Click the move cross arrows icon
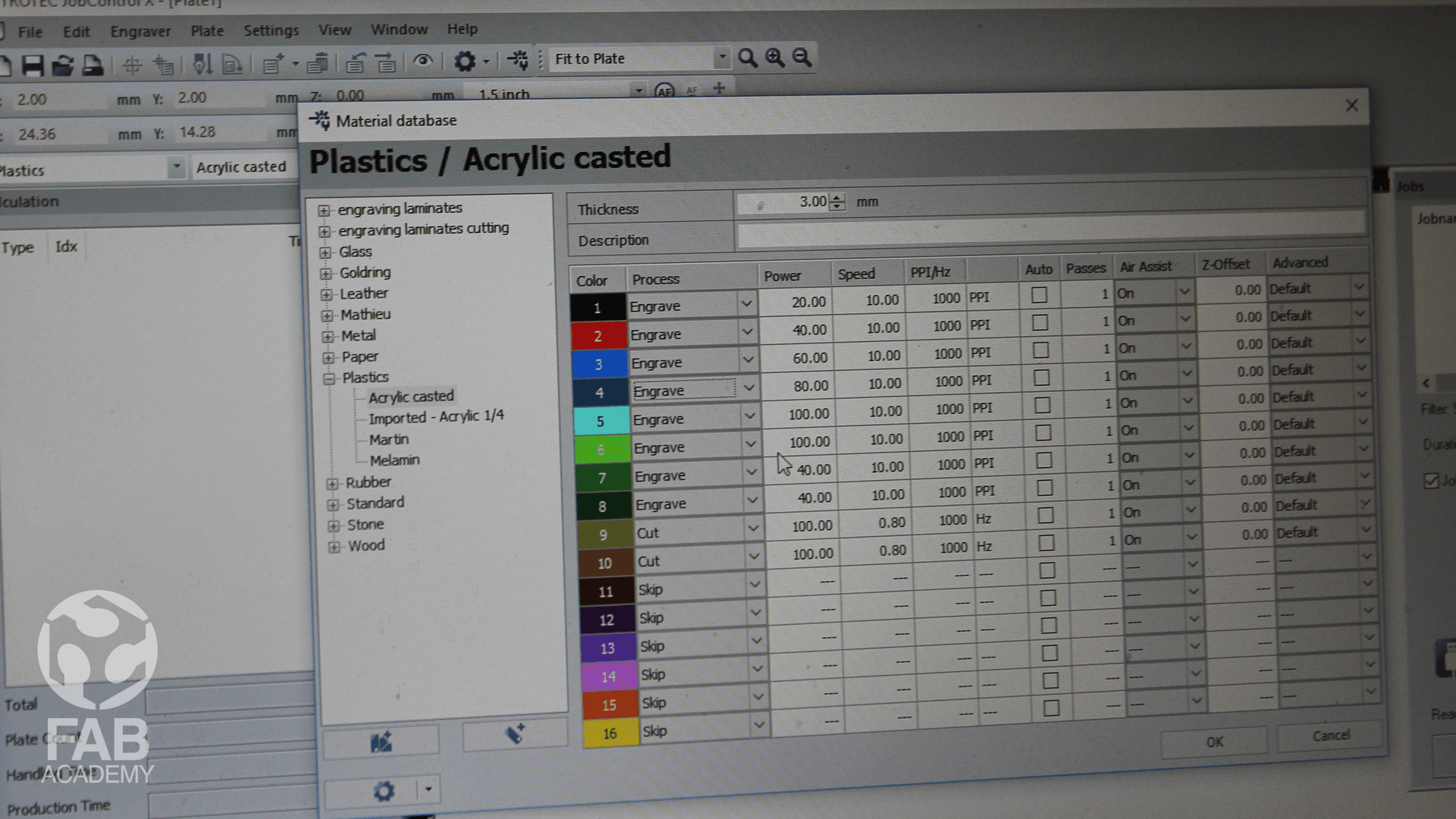 (719, 89)
